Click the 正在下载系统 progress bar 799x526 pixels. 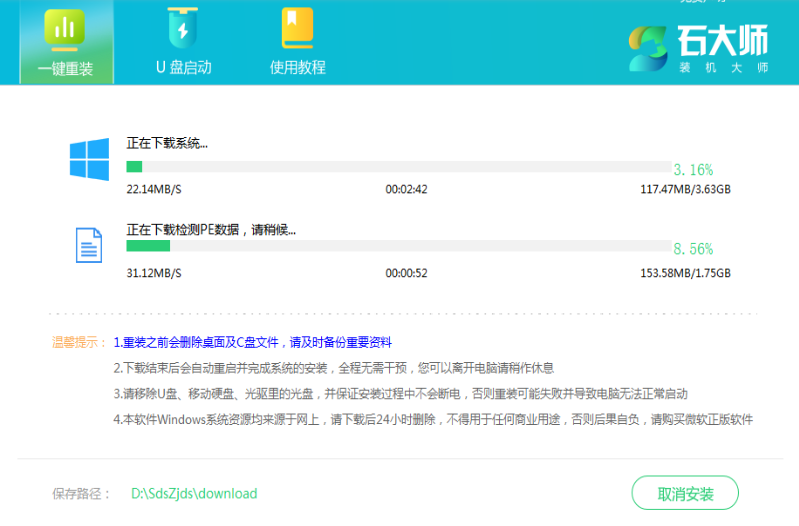398,167
